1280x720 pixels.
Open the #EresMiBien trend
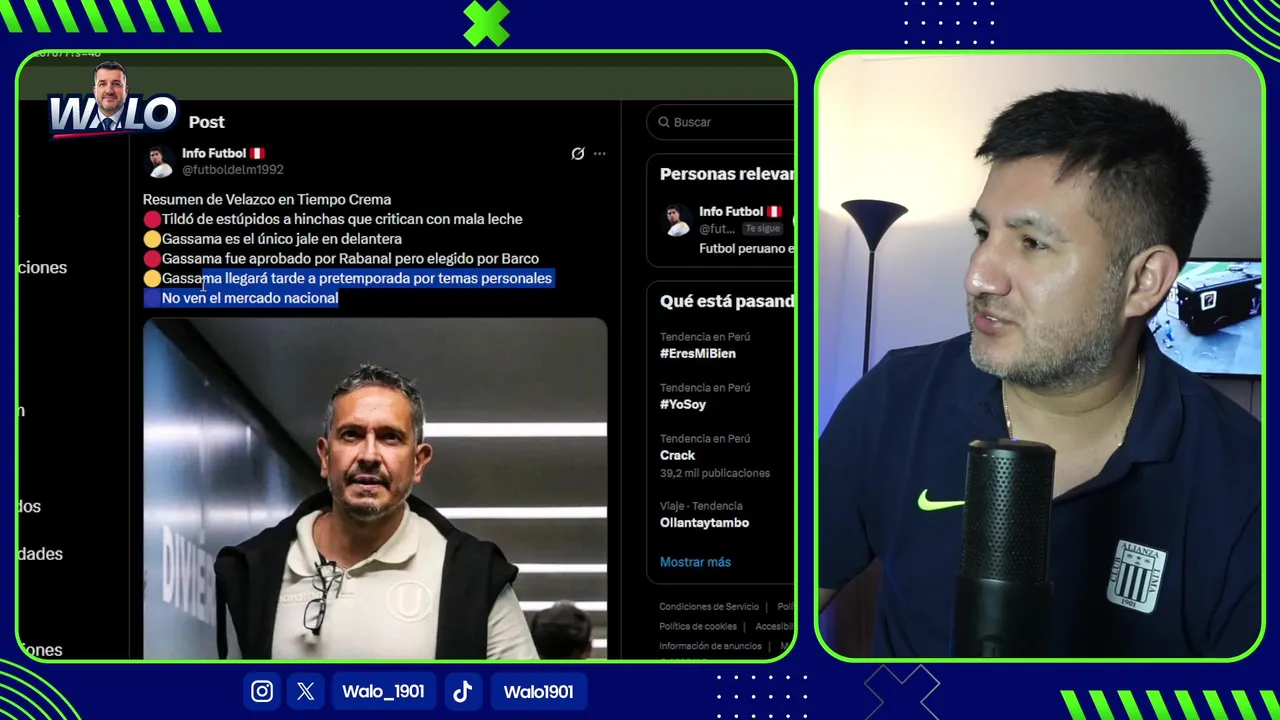click(697, 353)
